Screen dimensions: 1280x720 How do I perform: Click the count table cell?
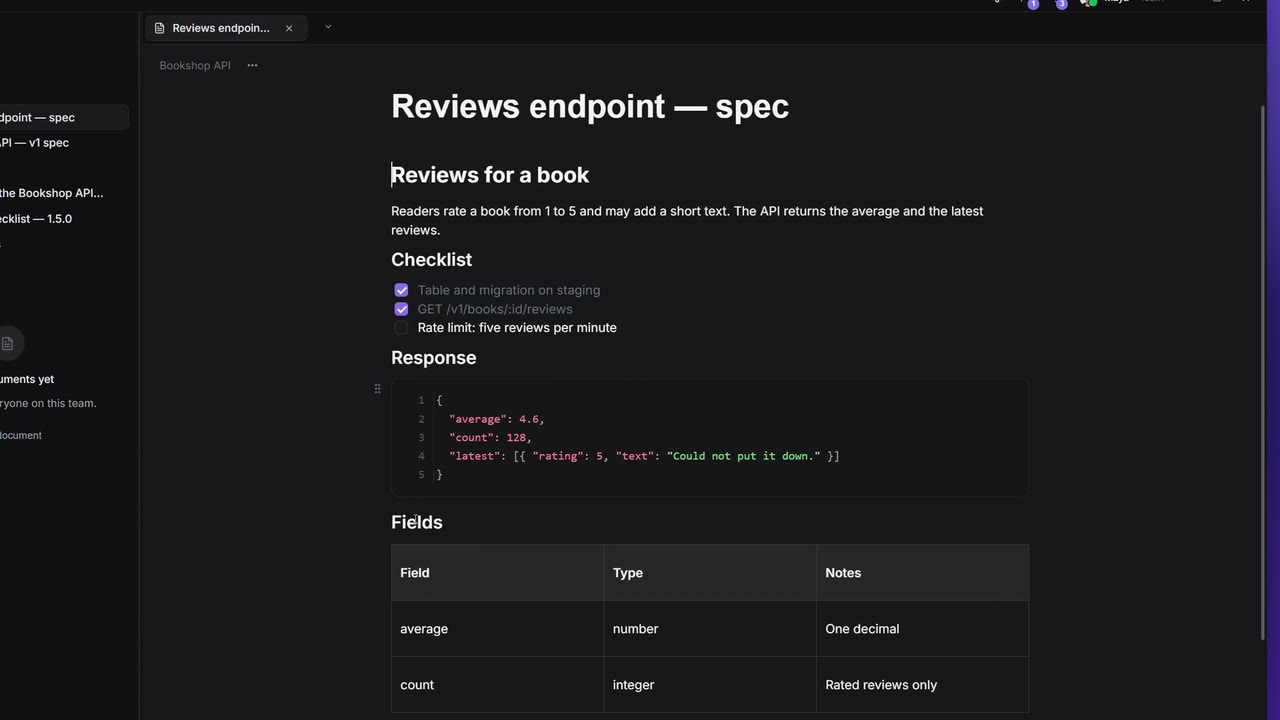tap(497, 685)
